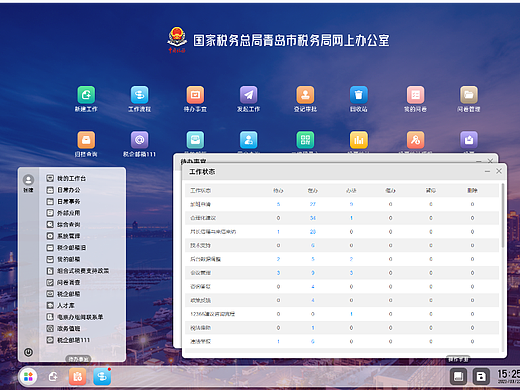Open the orange app icon in taskbar
This screenshot has height=390, width=520.
[77, 377]
